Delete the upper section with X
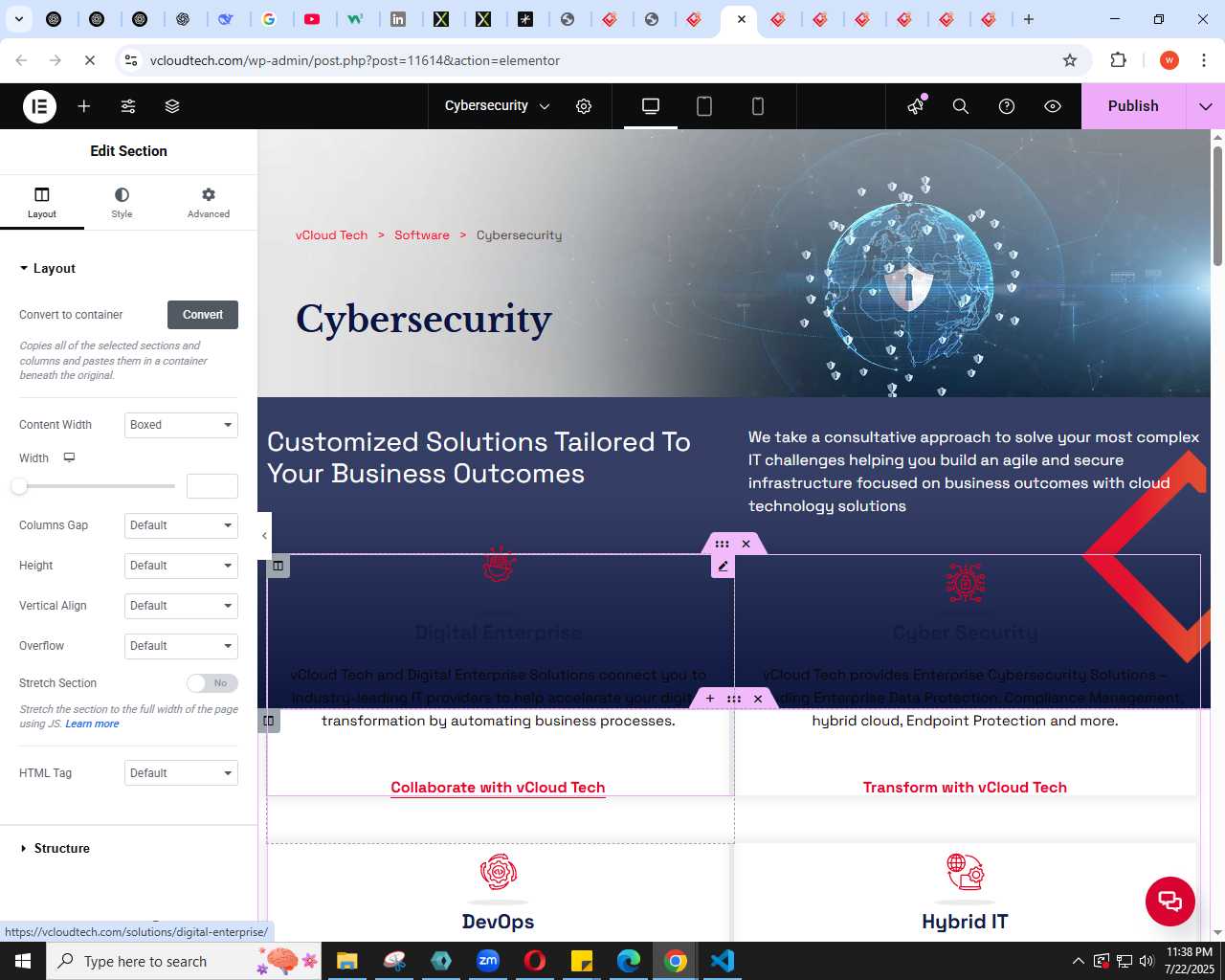1225x980 pixels. [746, 544]
